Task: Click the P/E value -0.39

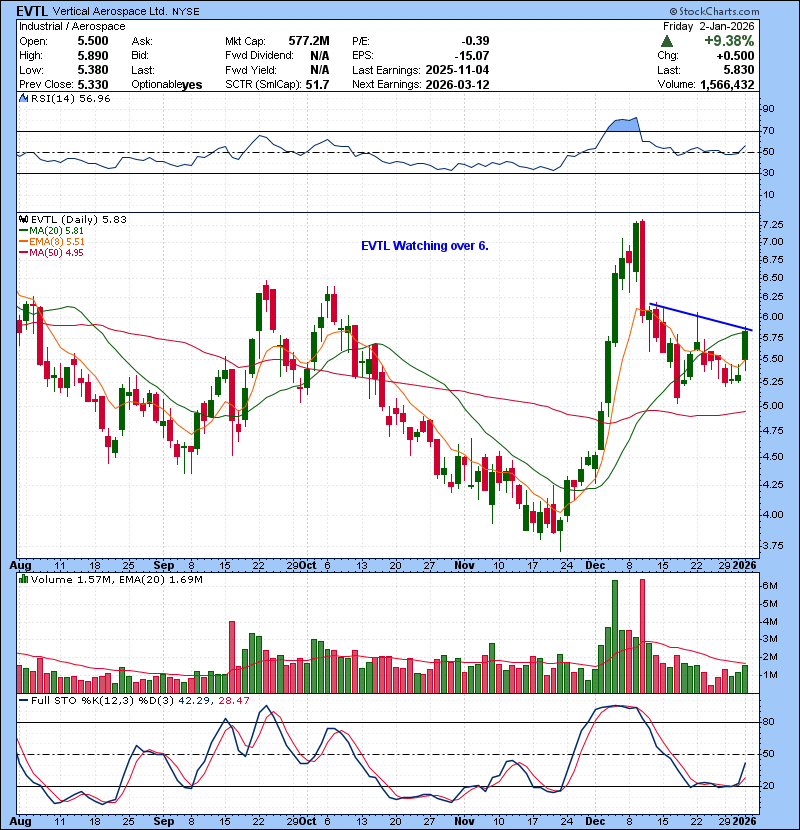Action: coord(475,41)
